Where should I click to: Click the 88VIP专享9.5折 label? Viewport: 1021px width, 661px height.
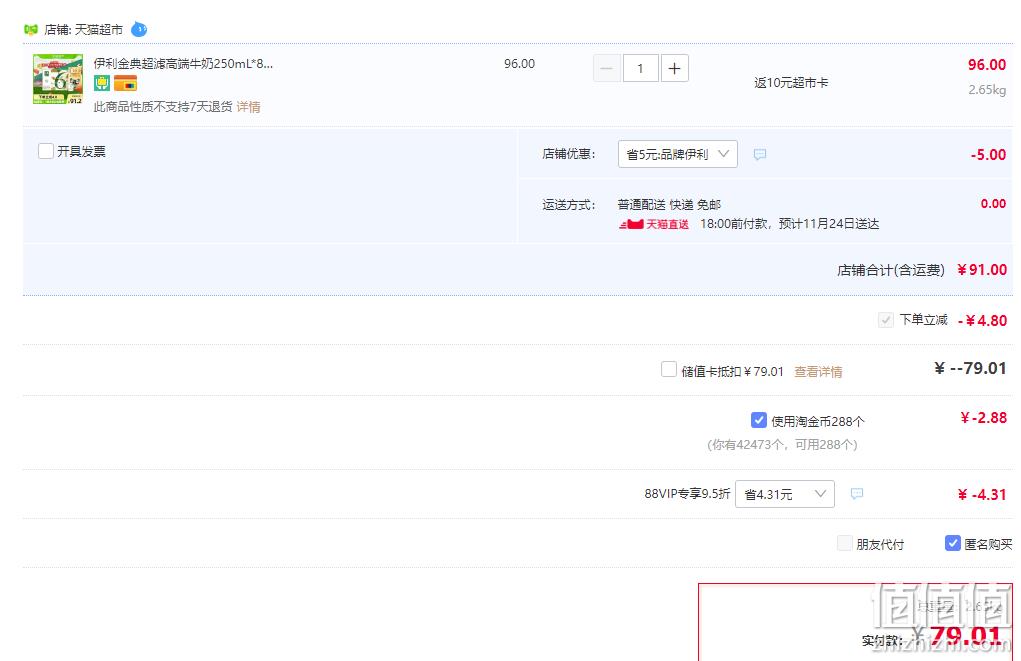pos(687,494)
